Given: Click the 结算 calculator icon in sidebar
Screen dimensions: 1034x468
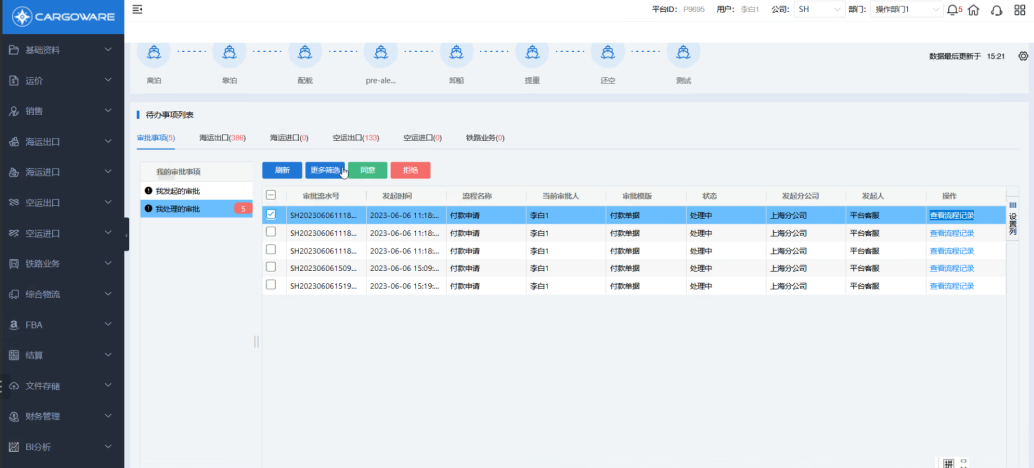Looking at the screenshot, I should (x=13, y=355).
